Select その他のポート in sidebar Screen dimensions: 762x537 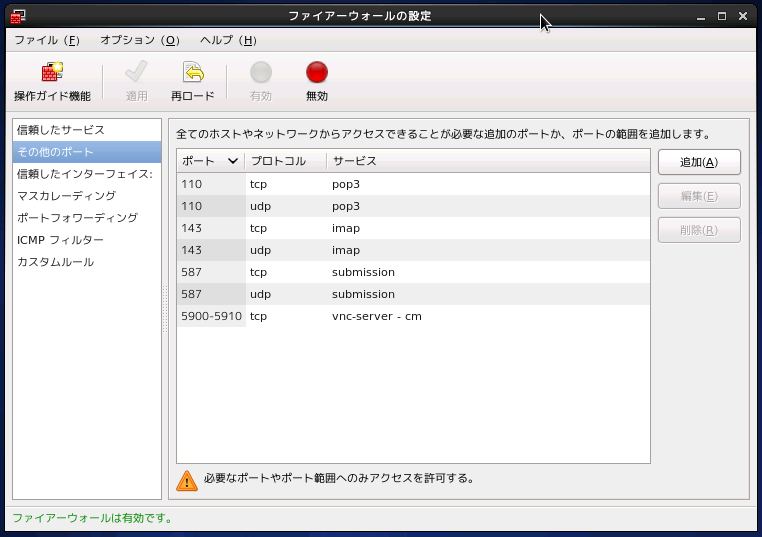[x=87, y=152]
